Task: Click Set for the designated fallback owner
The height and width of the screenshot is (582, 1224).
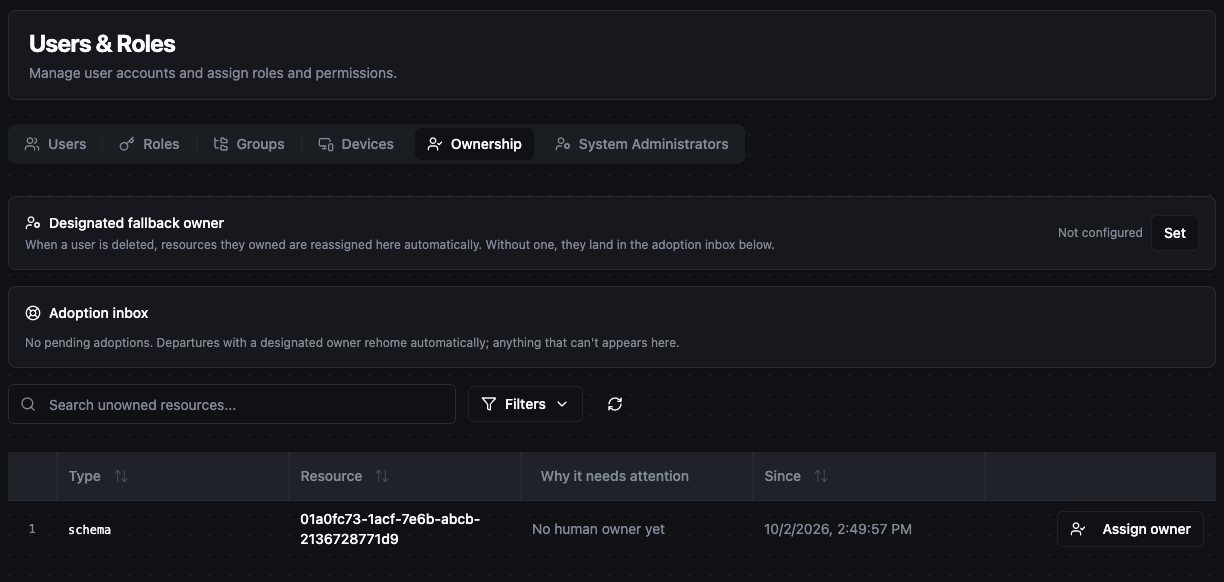Action: pyautogui.click(x=1175, y=233)
